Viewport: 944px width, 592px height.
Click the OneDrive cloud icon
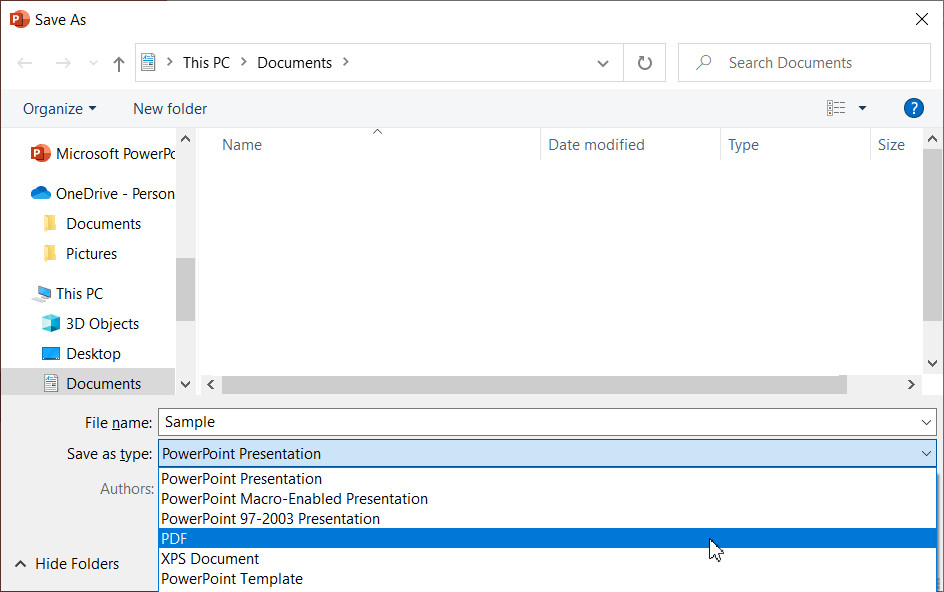[41, 193]
